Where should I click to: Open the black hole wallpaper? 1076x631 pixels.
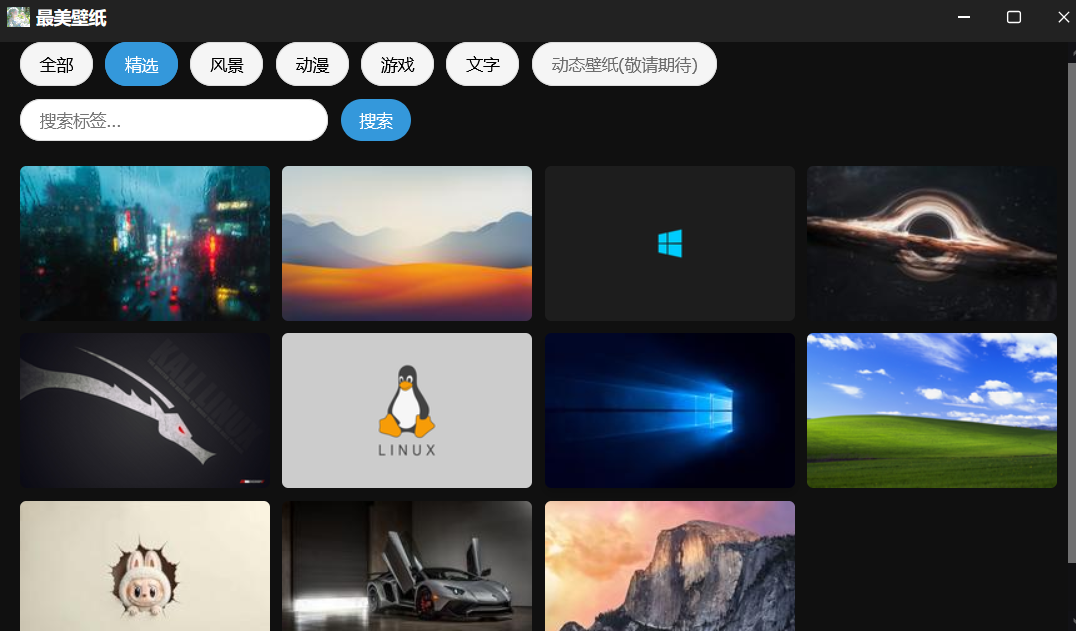932,243
